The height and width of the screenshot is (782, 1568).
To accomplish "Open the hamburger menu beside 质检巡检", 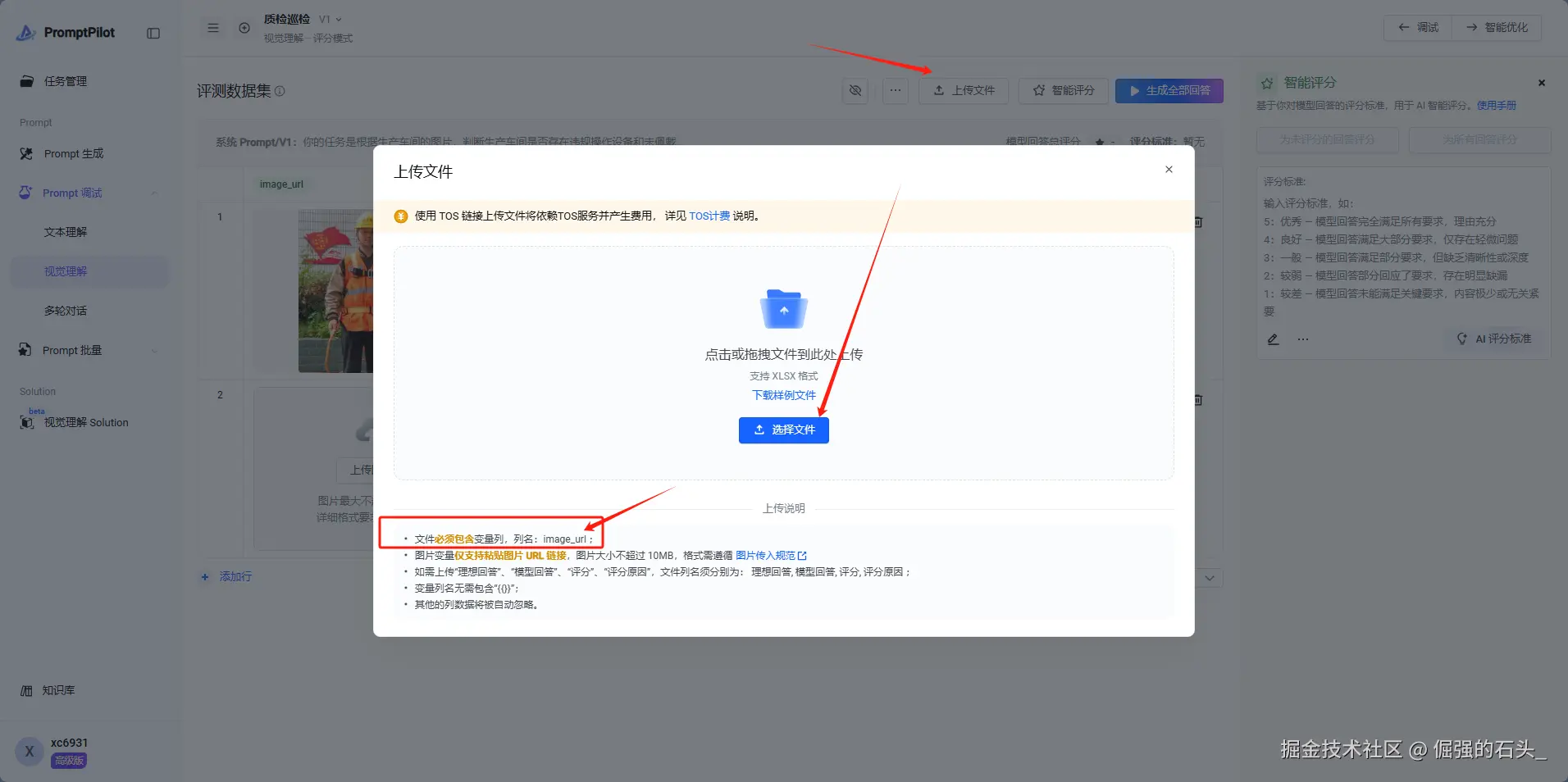I will [x=213, y=28].
